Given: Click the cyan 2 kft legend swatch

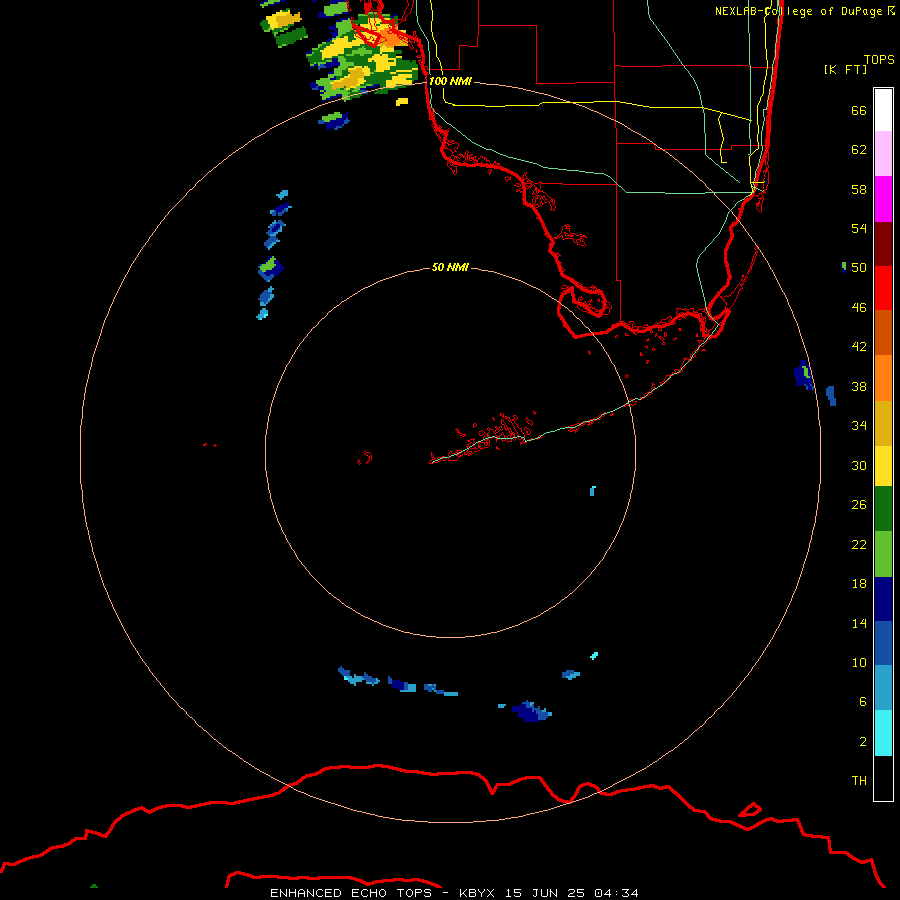Looking at the screenshot, I should click(x=883, y=733).
